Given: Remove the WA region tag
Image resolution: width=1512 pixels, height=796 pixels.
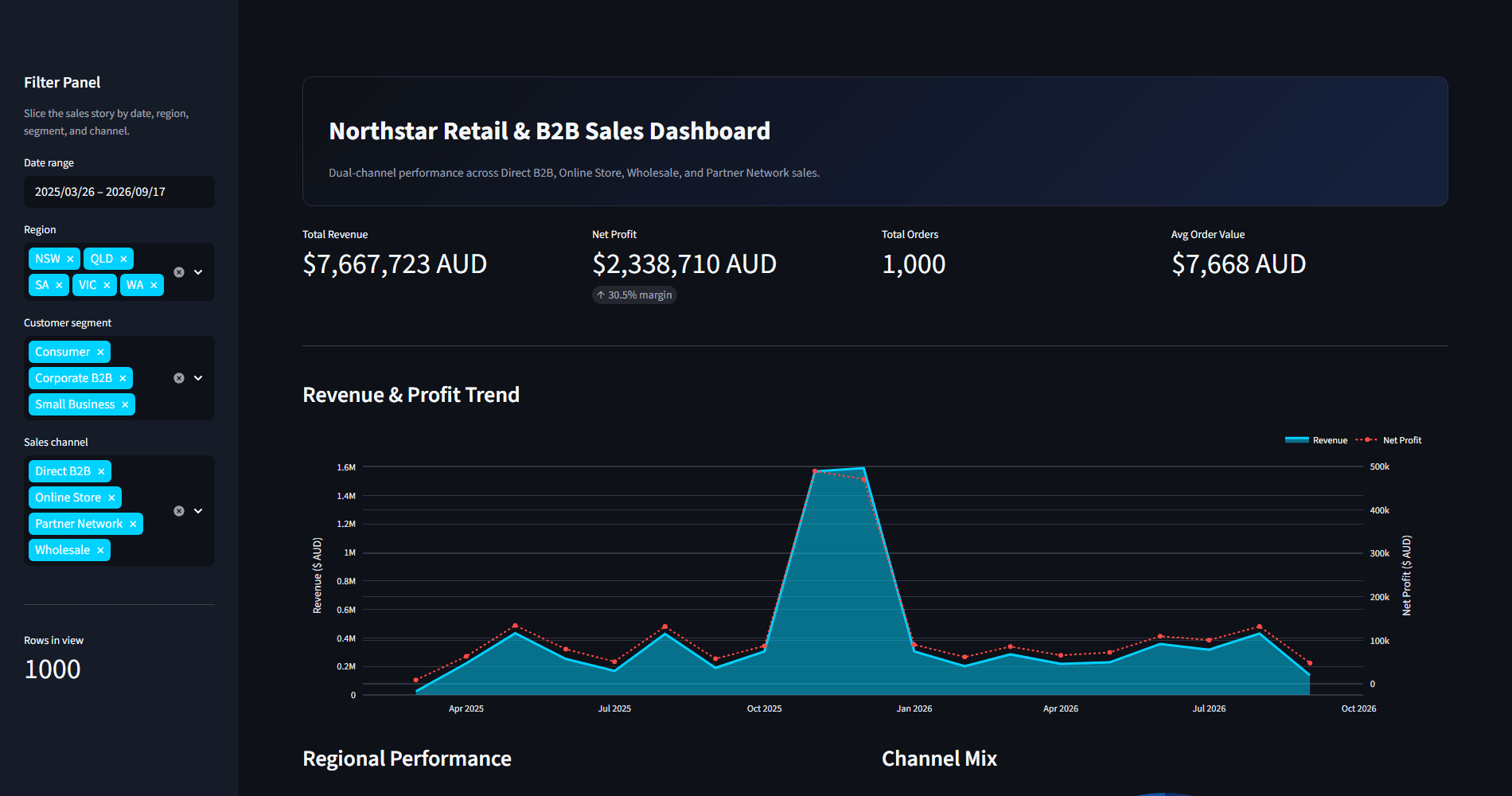Looking at the screenshot, I should pos(154,285).
